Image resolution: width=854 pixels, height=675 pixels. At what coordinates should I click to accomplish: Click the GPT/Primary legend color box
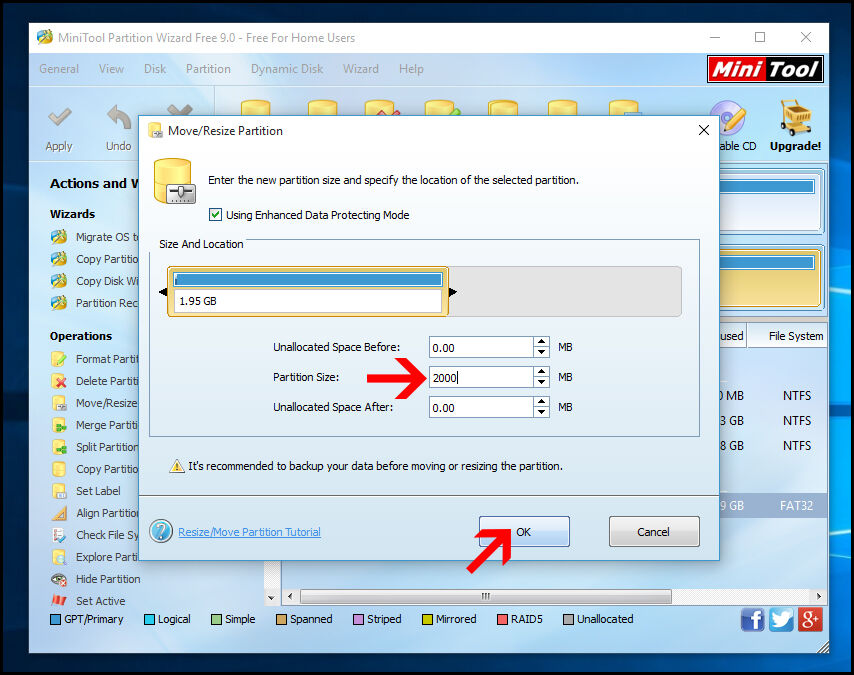pos(55,619)
